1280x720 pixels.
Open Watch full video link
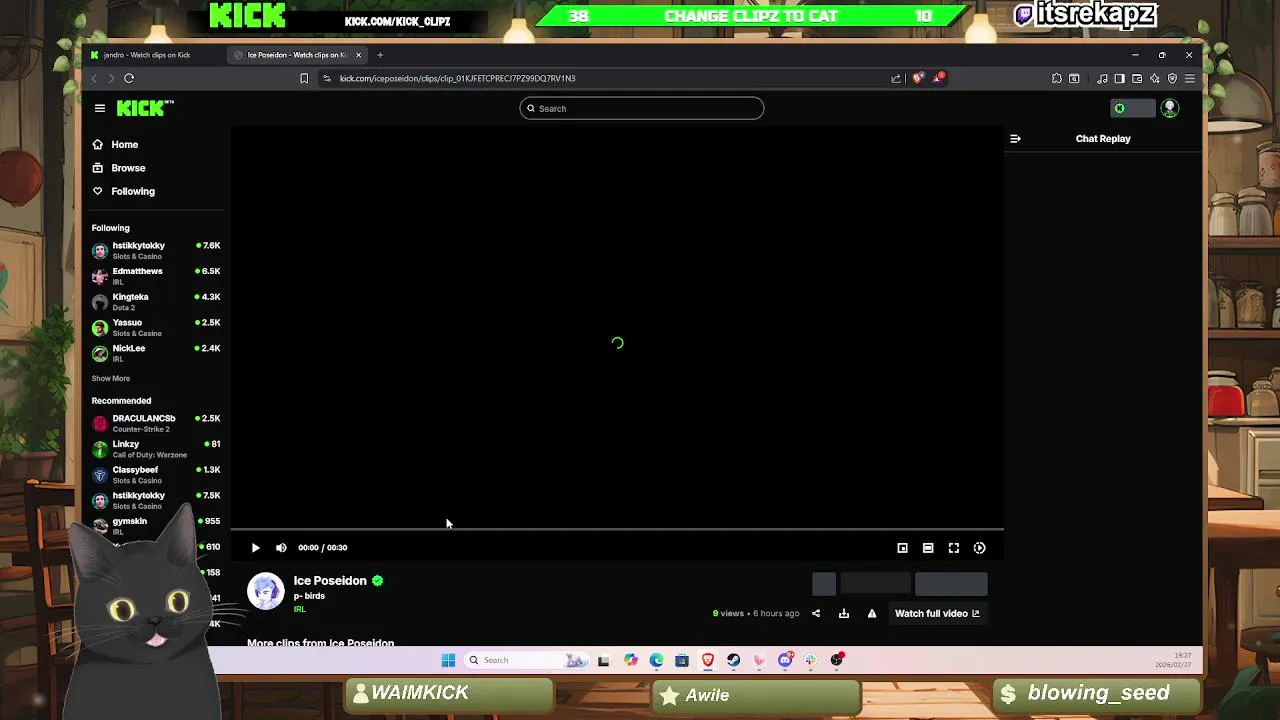(x=937, y=614)
